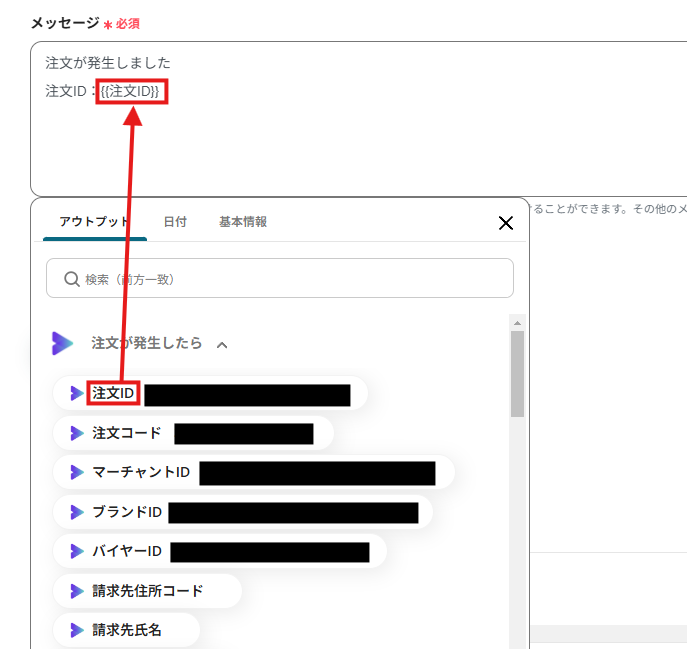The image size is (687, 649).
Task: Click the arrow icon beside バイヤーID
Action: tap(77, 551)
